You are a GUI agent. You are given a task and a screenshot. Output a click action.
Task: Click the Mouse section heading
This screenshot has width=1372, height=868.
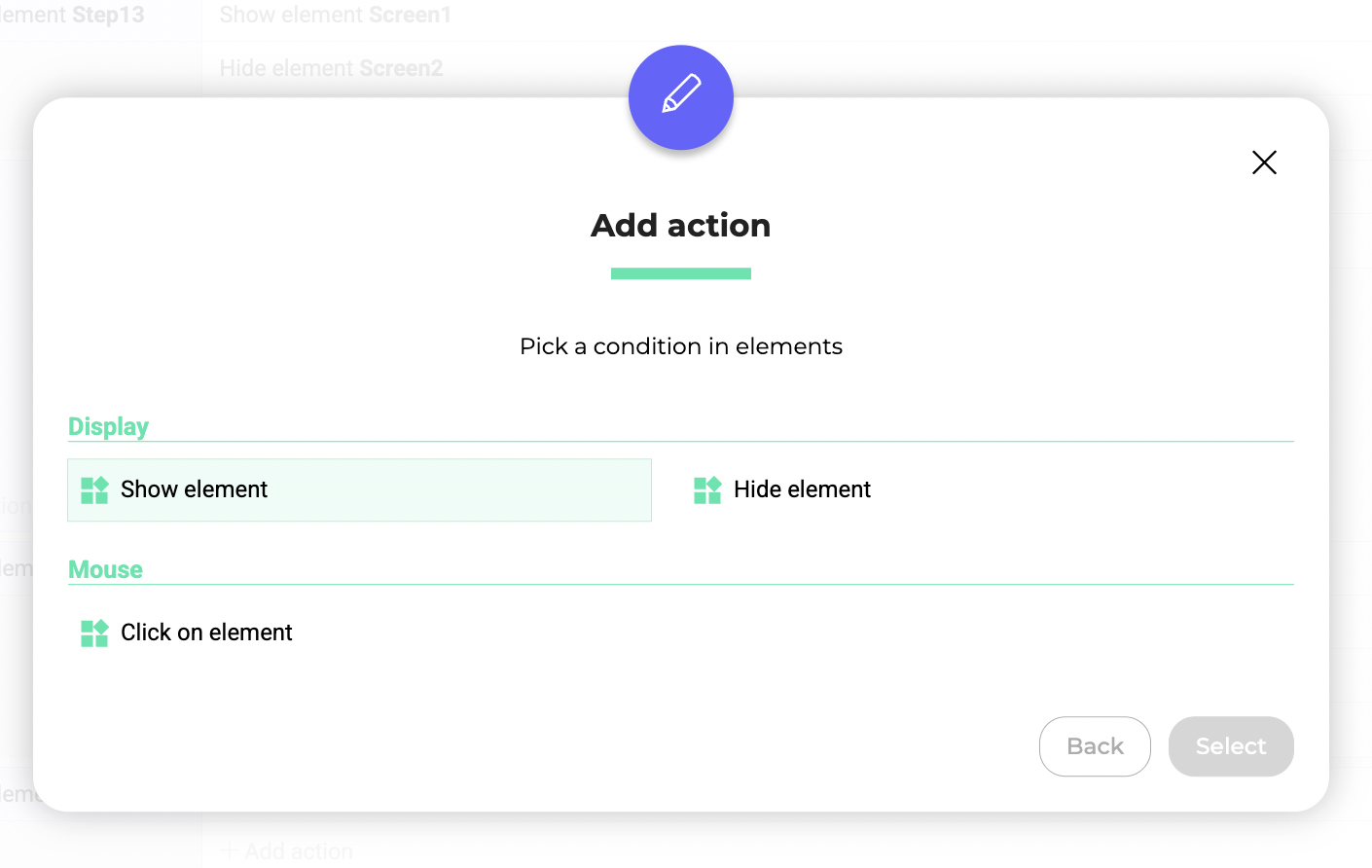click(105, 569)
